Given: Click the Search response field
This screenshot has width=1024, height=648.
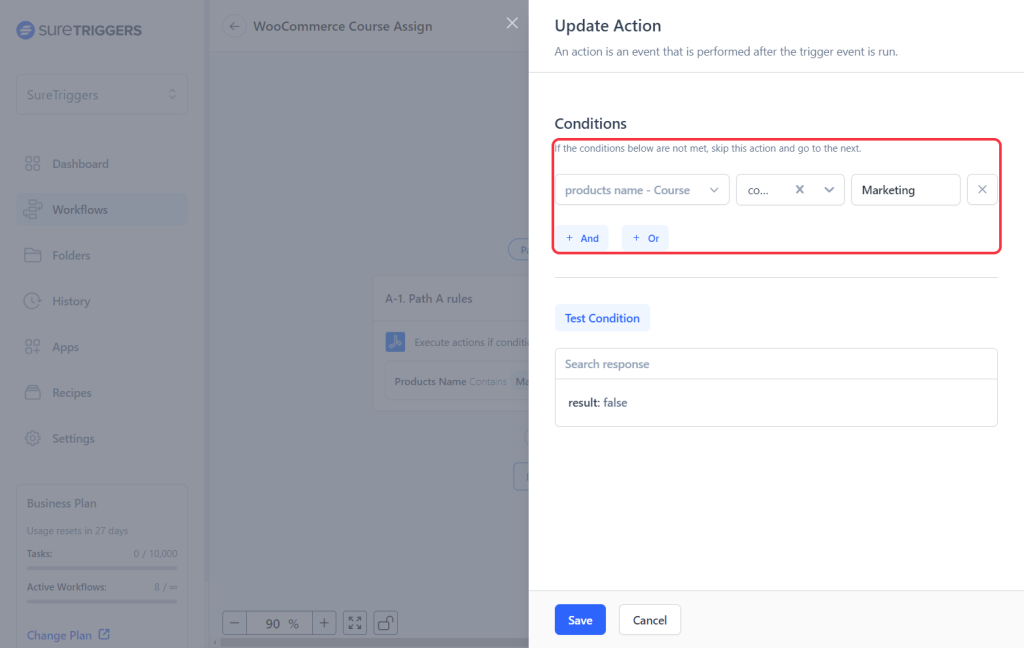Looking at the screenshot, I should 776,364.
